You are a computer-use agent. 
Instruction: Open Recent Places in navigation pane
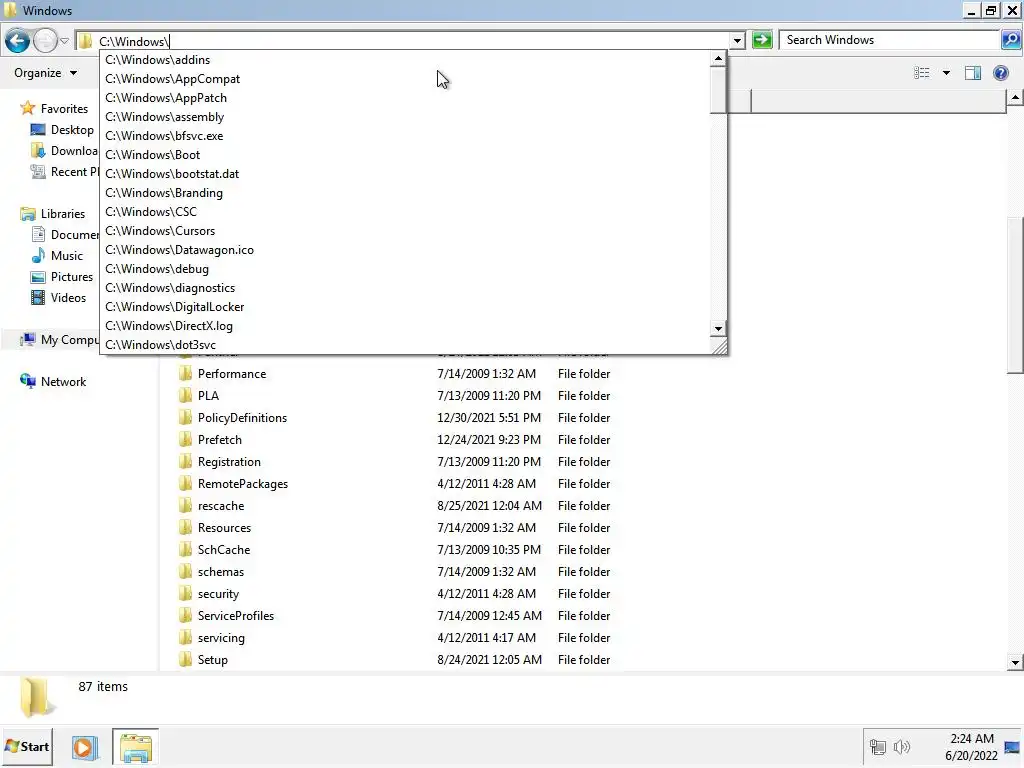coord(64,171)
